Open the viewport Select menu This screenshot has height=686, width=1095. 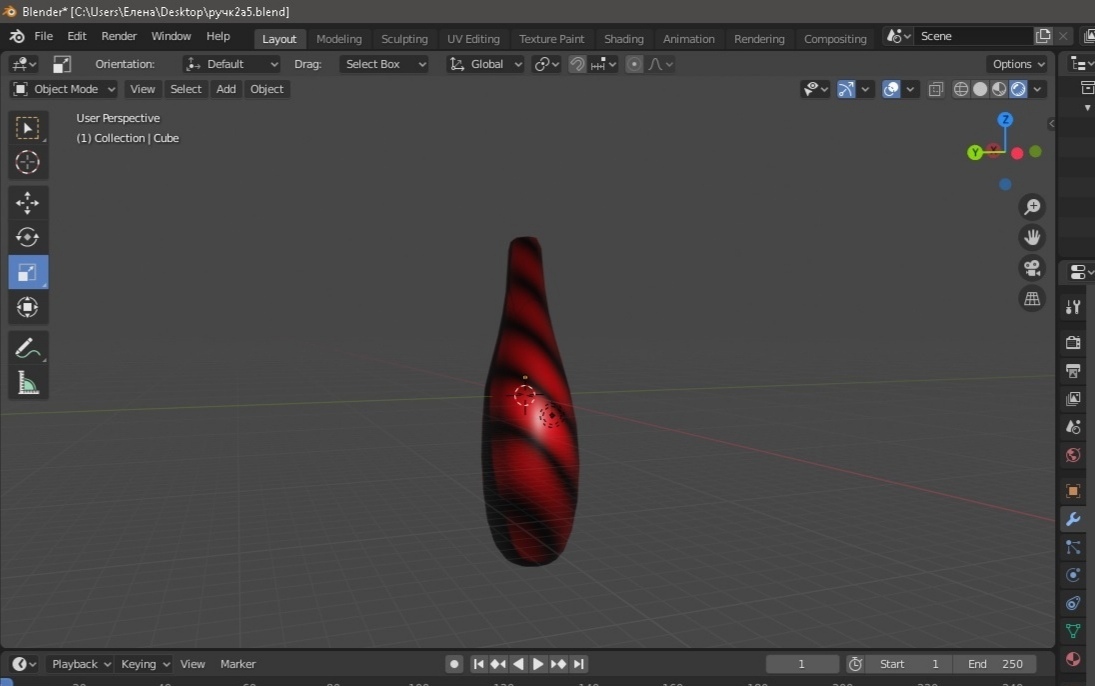(x=186, y=89)
